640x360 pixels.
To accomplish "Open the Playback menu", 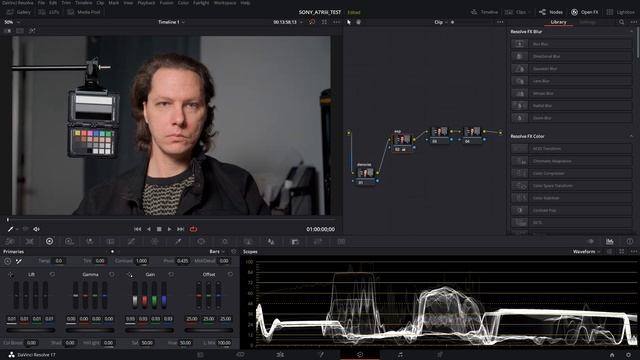I will pos(146,3).
